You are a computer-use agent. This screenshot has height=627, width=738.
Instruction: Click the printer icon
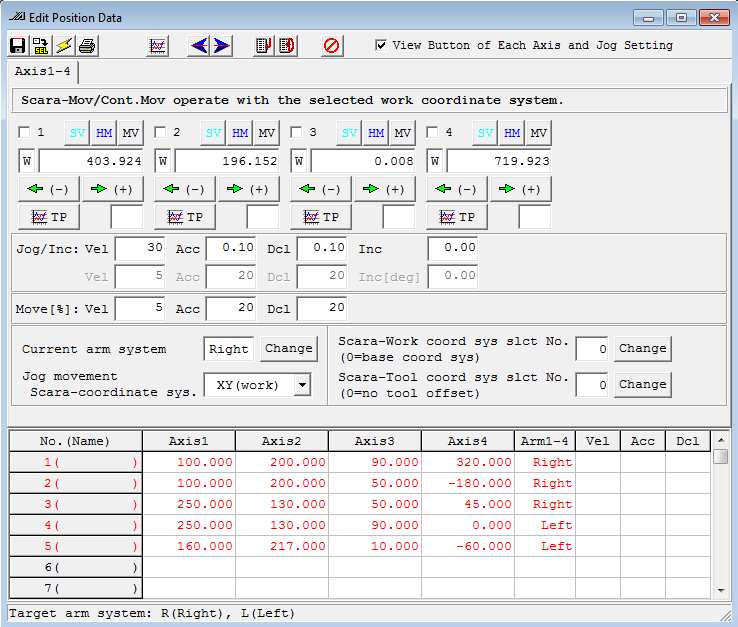[87, 46]
